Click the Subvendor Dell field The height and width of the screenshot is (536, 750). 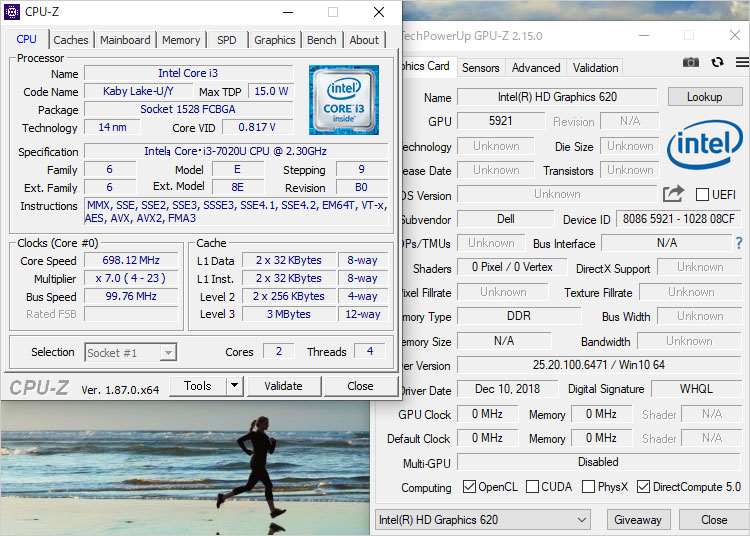click(x=506, y=219)
